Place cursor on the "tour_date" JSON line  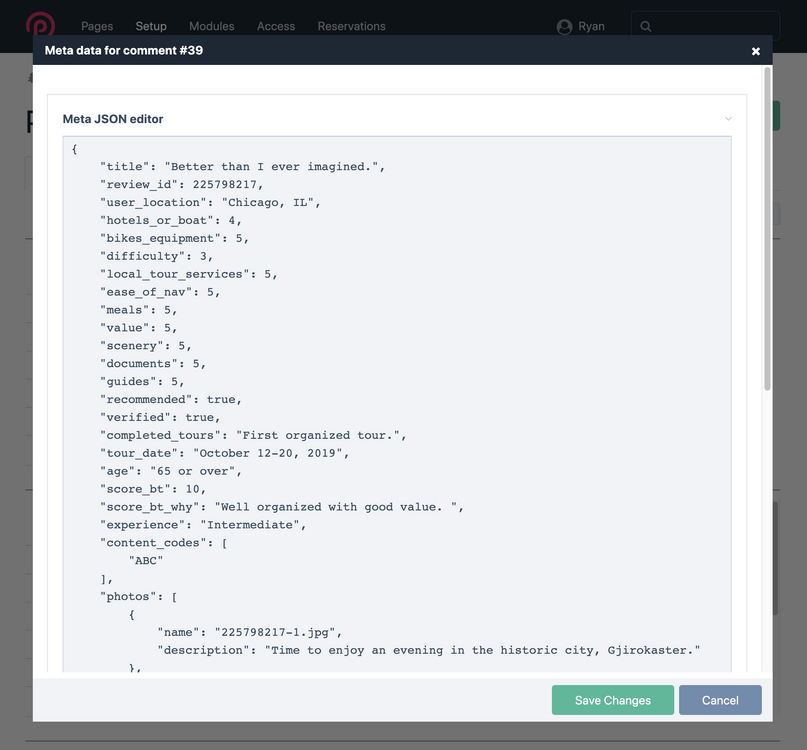224,453
